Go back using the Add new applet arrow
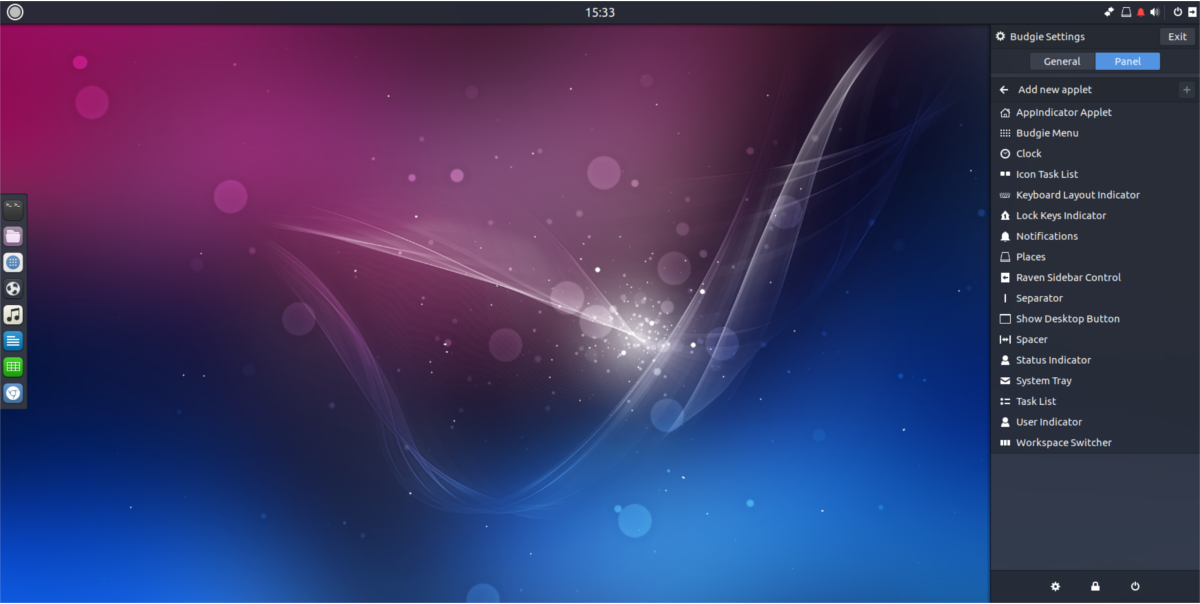Viewport: 1200px width, 604px height. [x=1004, y=90]
